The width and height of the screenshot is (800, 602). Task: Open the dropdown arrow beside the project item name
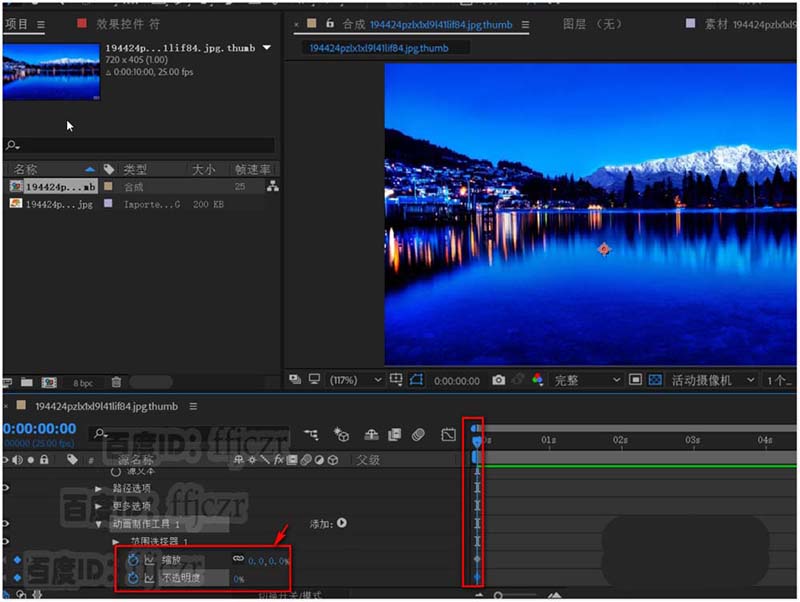click(x=267, y=47)
